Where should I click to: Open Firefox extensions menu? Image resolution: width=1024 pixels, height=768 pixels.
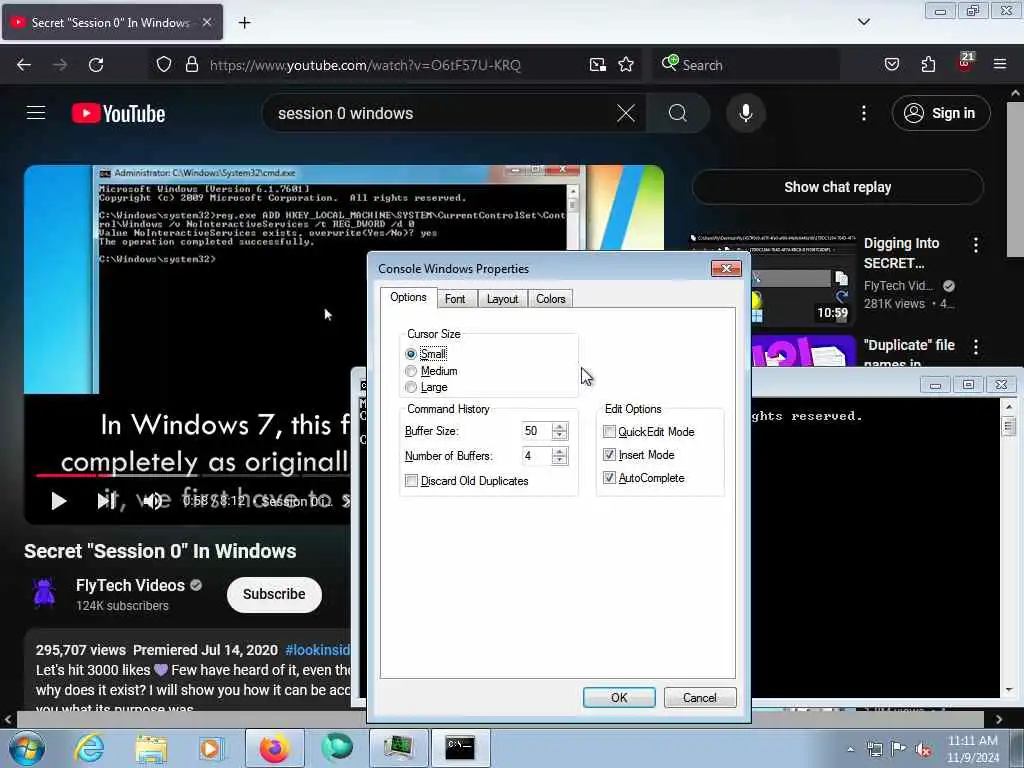click(x=928, y=65)
